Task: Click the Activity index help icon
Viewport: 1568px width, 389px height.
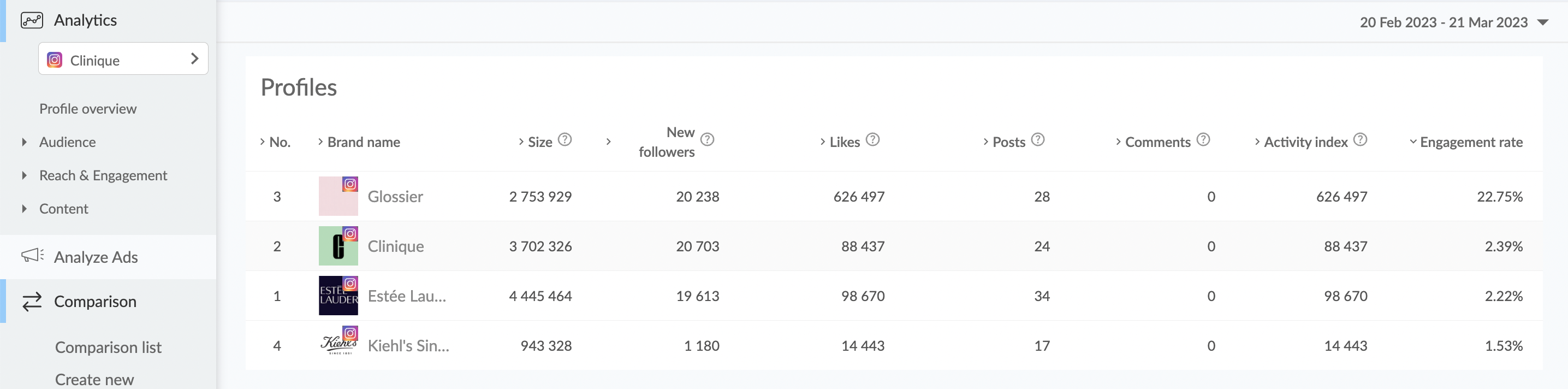Action: click(1360, 140)
